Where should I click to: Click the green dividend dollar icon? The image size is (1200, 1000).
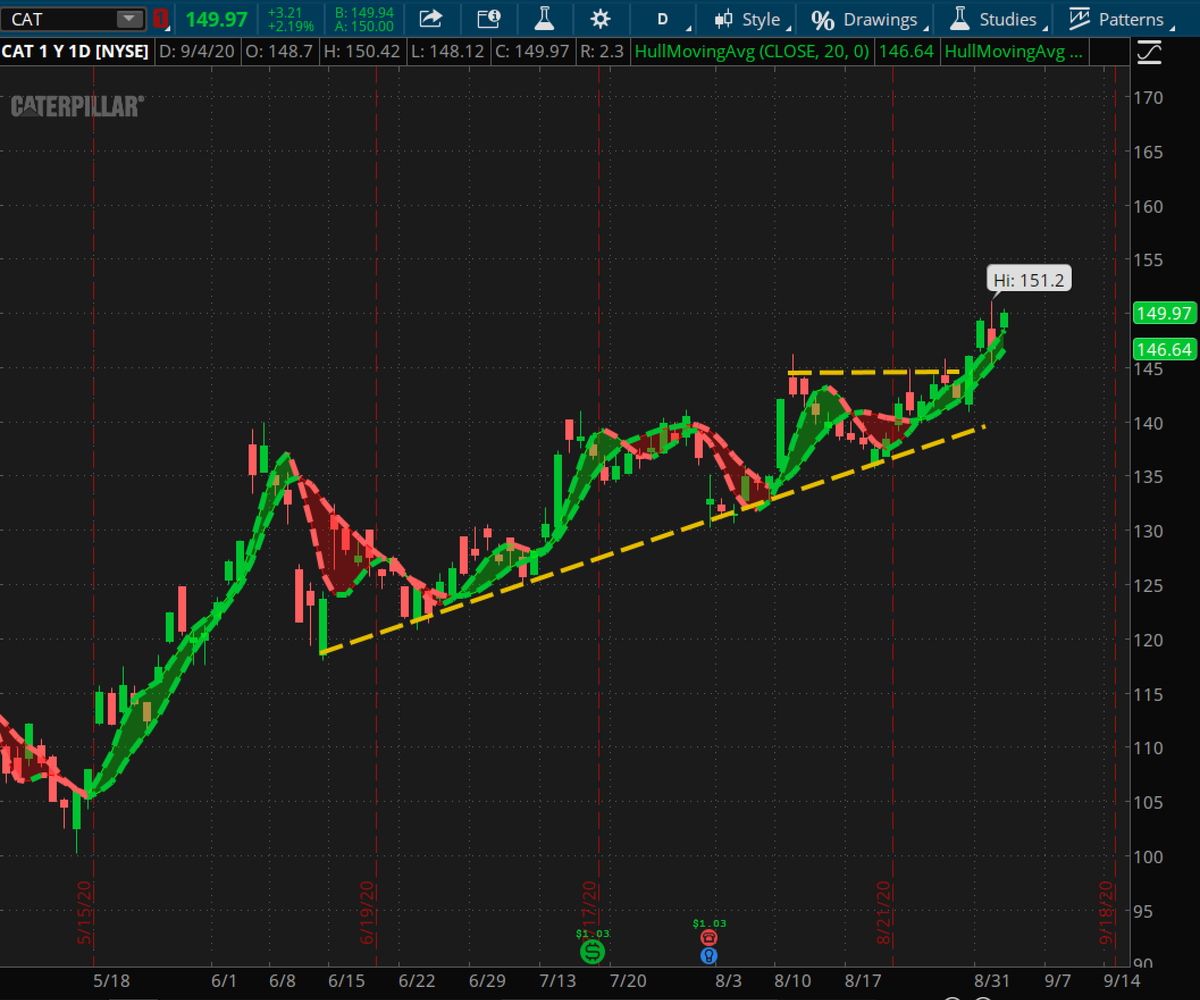(593, 953)
